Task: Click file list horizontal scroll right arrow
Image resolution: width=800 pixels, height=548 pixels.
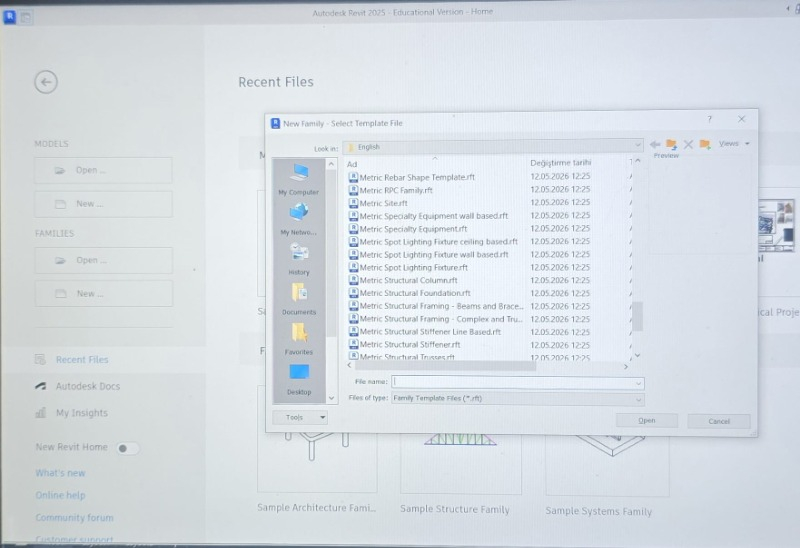Action: click(x=626, y=366)
